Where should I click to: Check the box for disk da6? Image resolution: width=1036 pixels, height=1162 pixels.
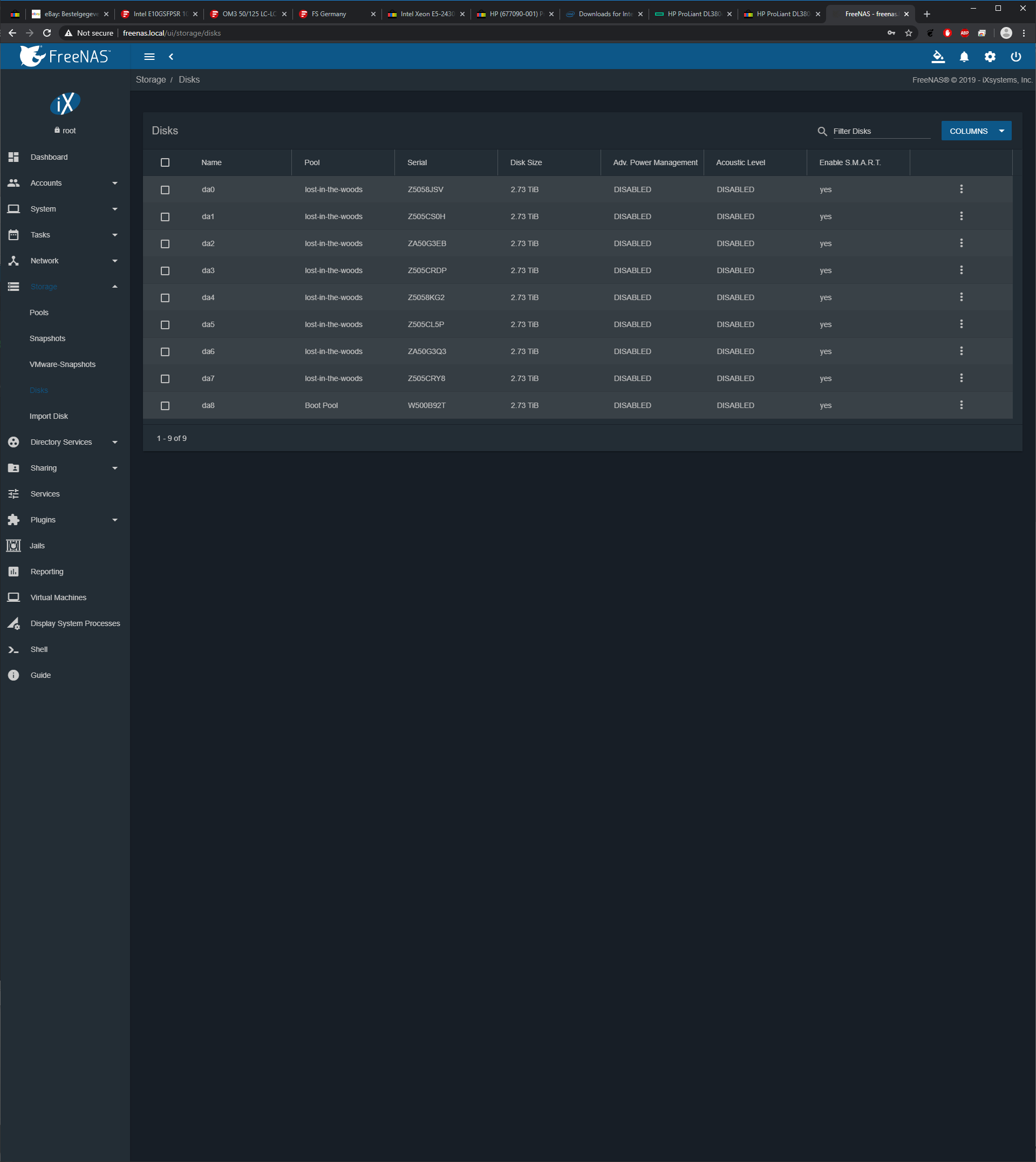point(165,352)
